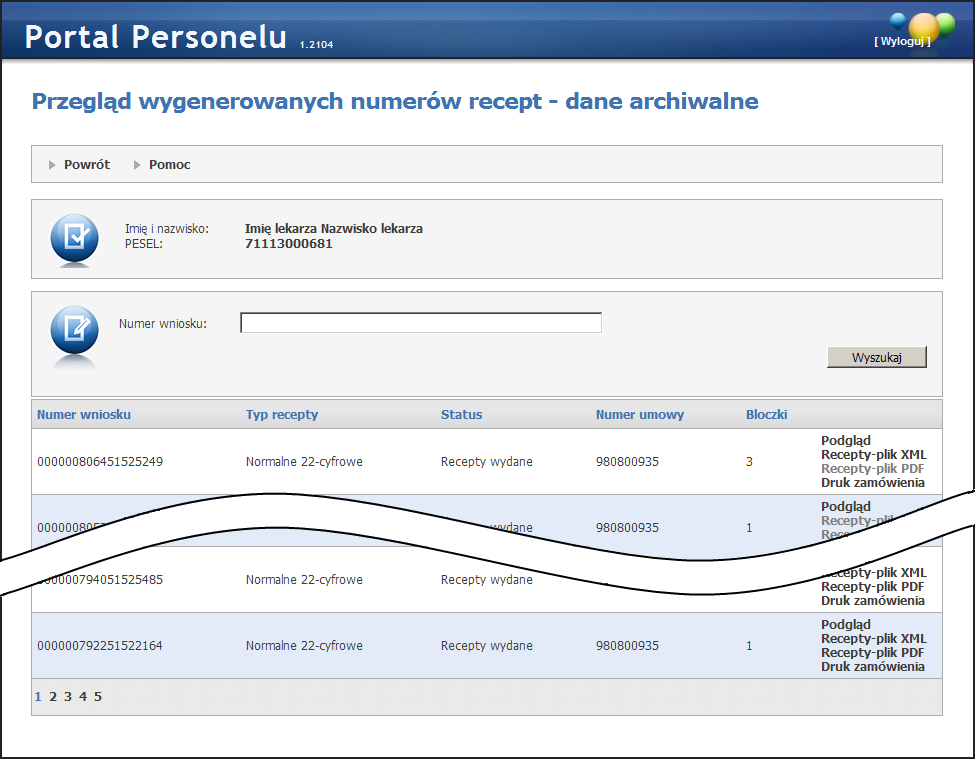Click the arrow next to Pomoc
Image resolution: width=975 pixels, height=759 pixels.
pos(137,165)
